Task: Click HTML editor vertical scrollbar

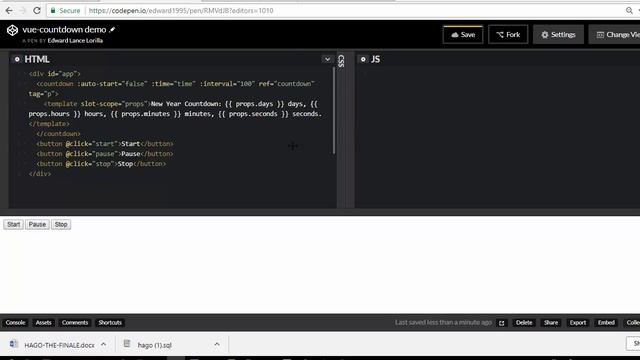Action: pos(334,110)
